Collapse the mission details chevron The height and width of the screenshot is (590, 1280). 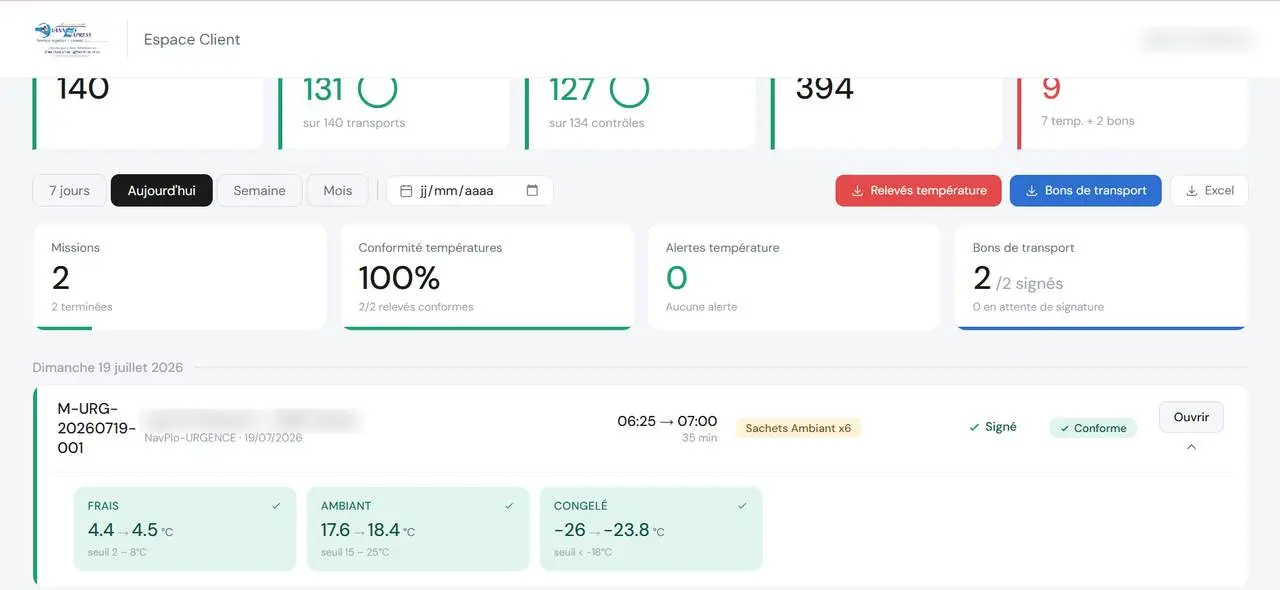tap(1191, 447)
